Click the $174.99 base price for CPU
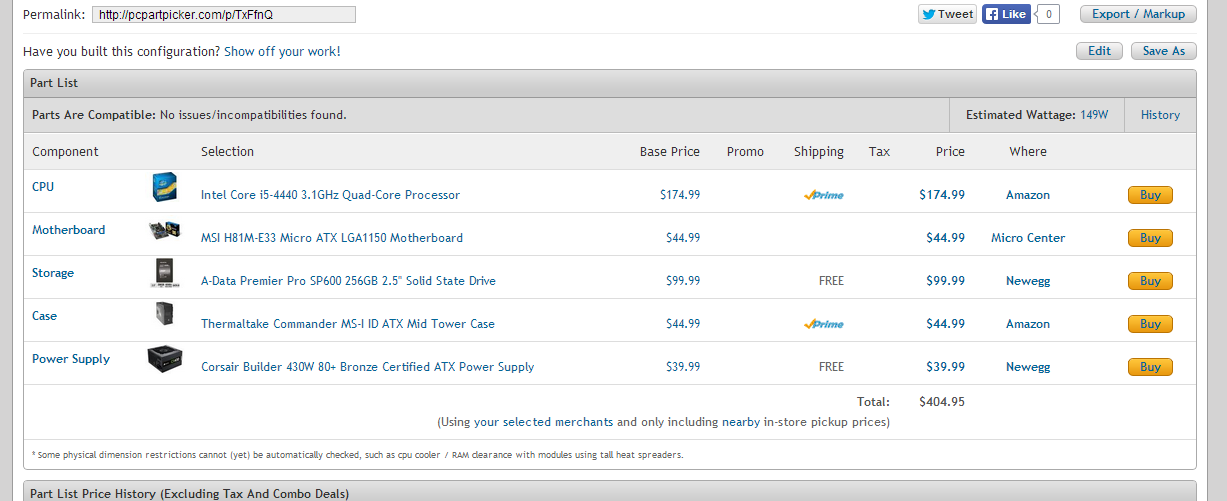Image resolution: width=1227 pixels, height=501 pixels. (680, 195)
